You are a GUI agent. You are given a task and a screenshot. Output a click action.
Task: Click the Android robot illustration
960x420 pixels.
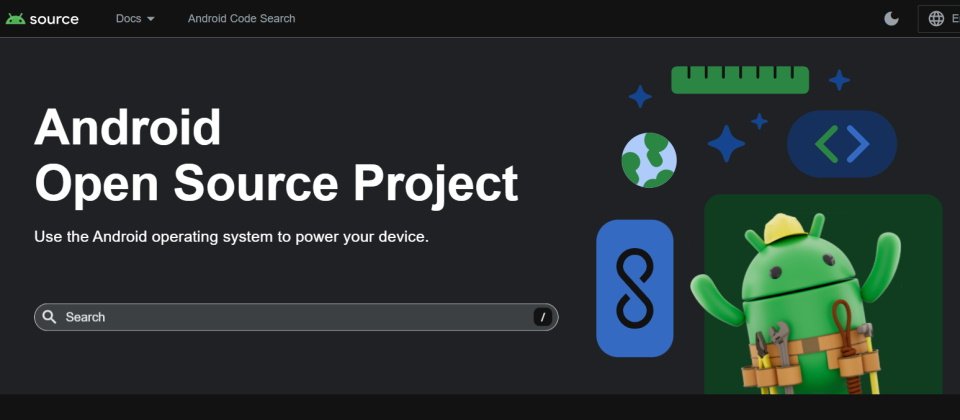point(796,303)
